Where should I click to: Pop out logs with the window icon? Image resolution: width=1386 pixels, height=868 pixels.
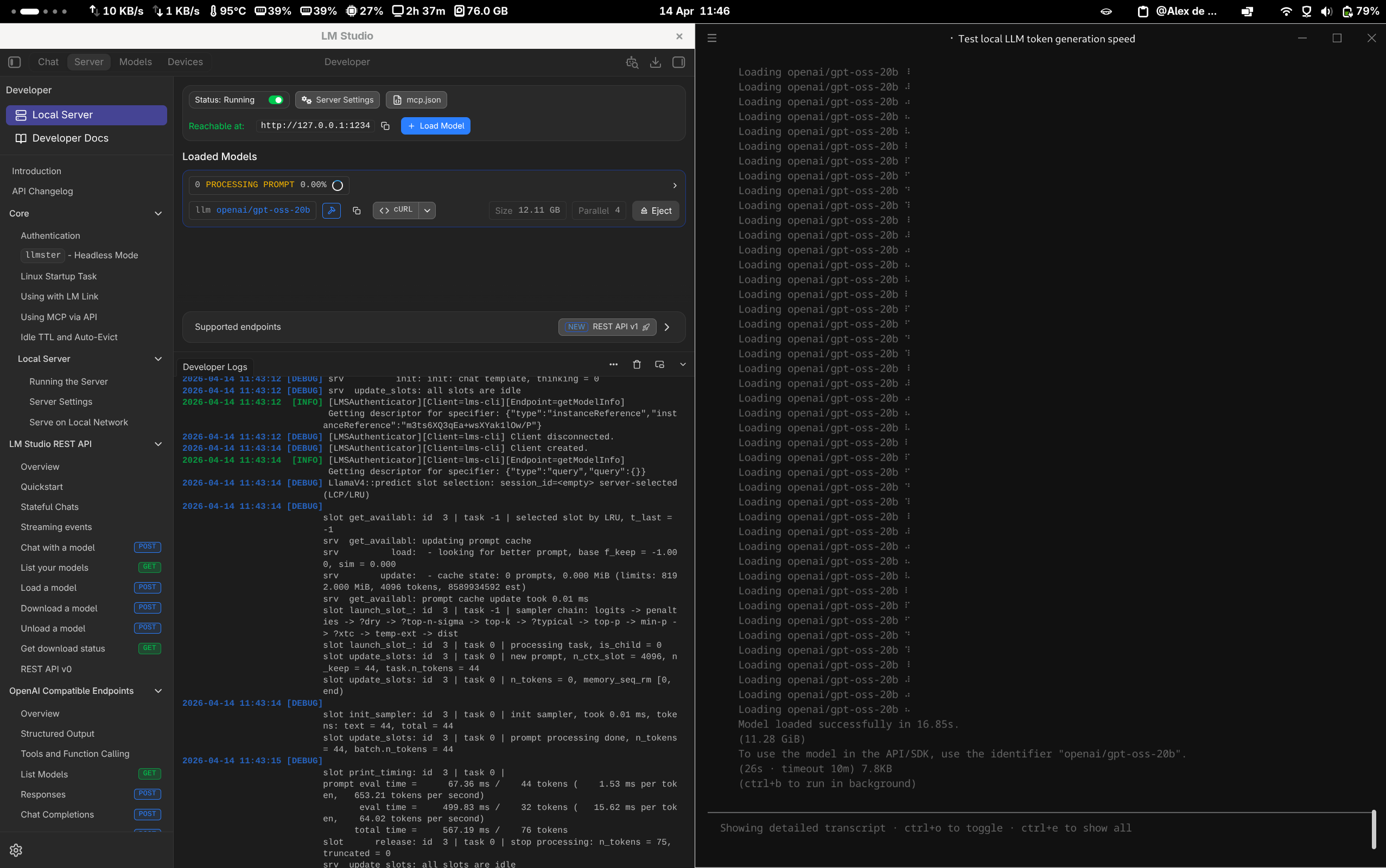[x=660, y=365]
